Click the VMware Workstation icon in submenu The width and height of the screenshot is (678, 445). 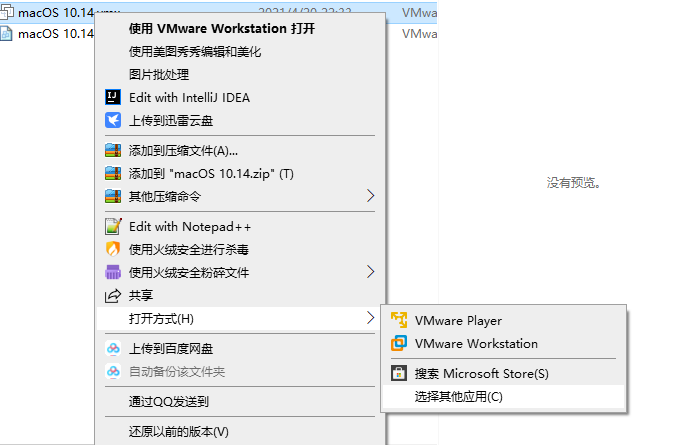tap(399, 343)
